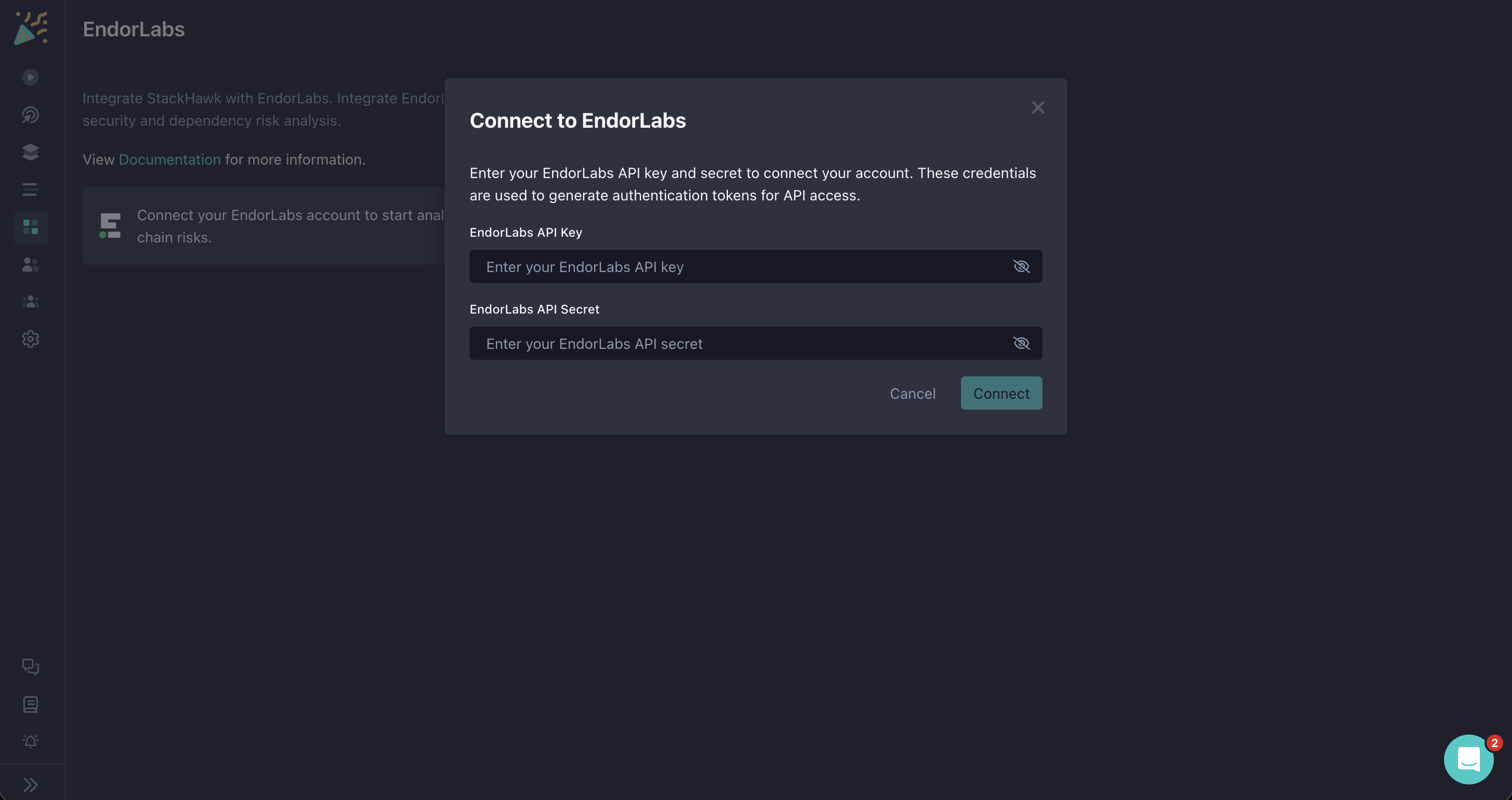Toggle visibility of the EndorLabs API key
1512x800 pixels.
coord(1021,266)
